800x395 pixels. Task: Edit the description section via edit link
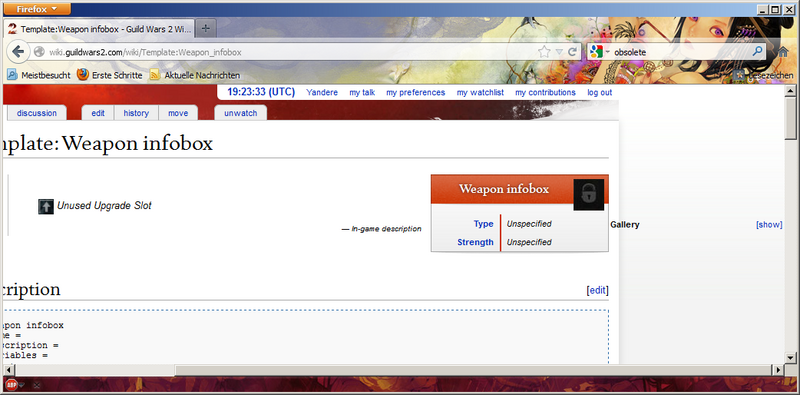(597, 290)
